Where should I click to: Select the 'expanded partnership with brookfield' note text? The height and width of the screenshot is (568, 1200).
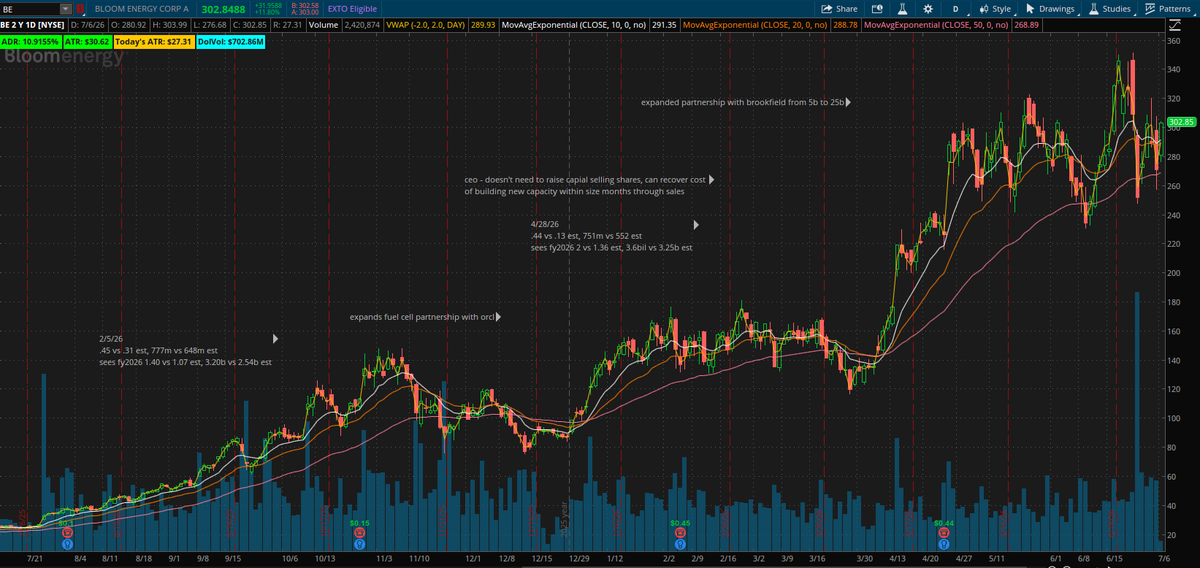pyautogui.click(x=742, y=102)
